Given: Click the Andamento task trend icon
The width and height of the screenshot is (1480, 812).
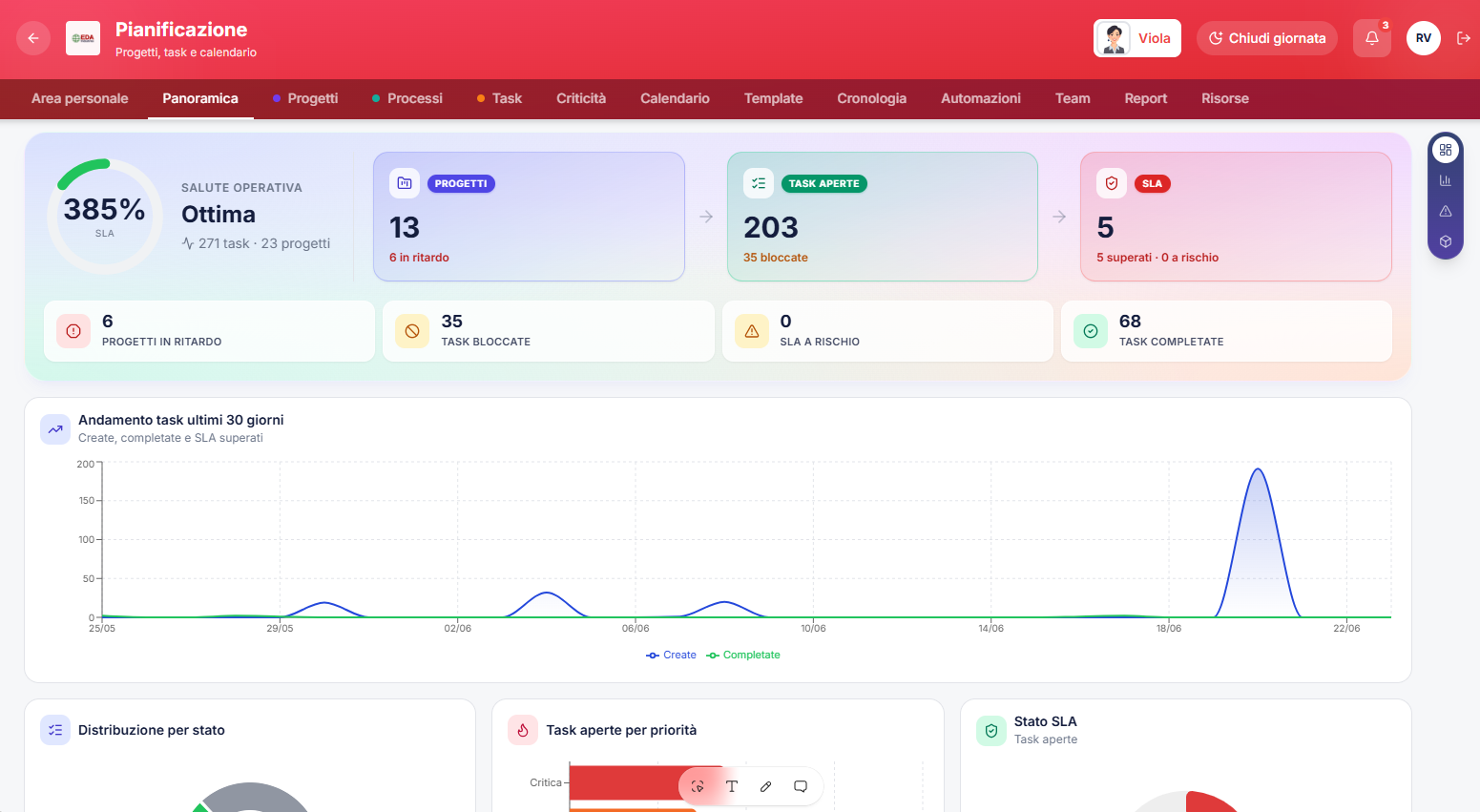Looking at the screenshot, I should [x=55, y=429].
